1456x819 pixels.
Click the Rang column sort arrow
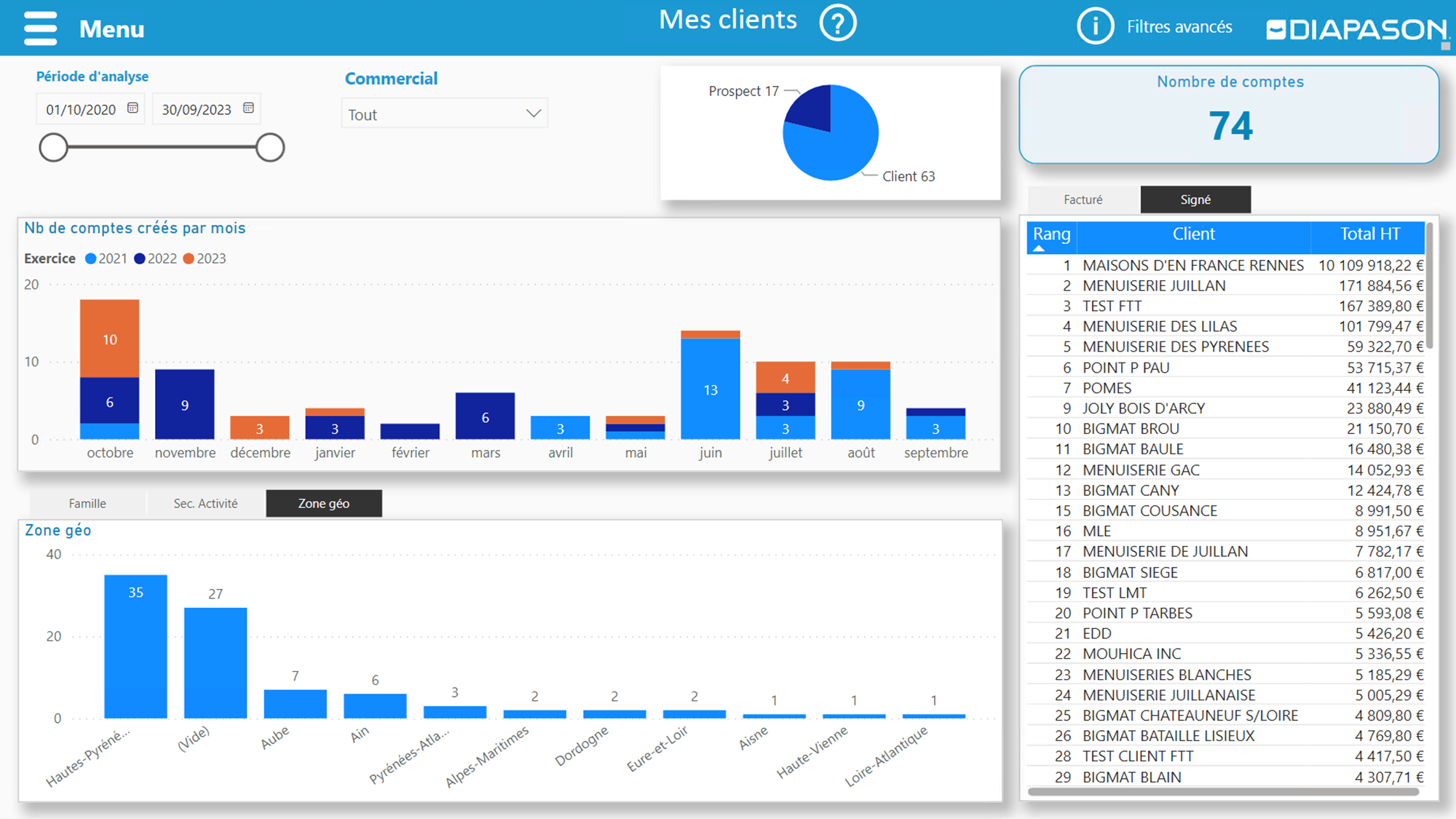coord(1039,249)
